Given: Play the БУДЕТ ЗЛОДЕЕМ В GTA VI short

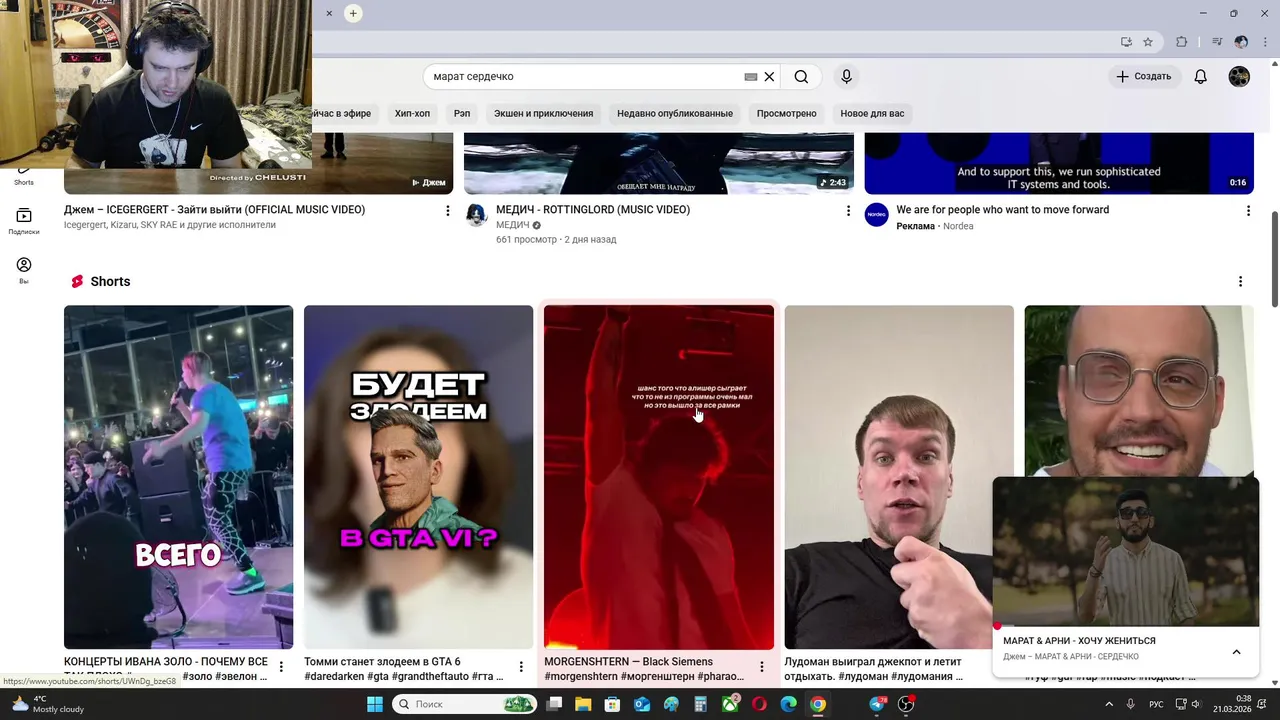Looking at the screenshot, I should [x=418, y=477].
